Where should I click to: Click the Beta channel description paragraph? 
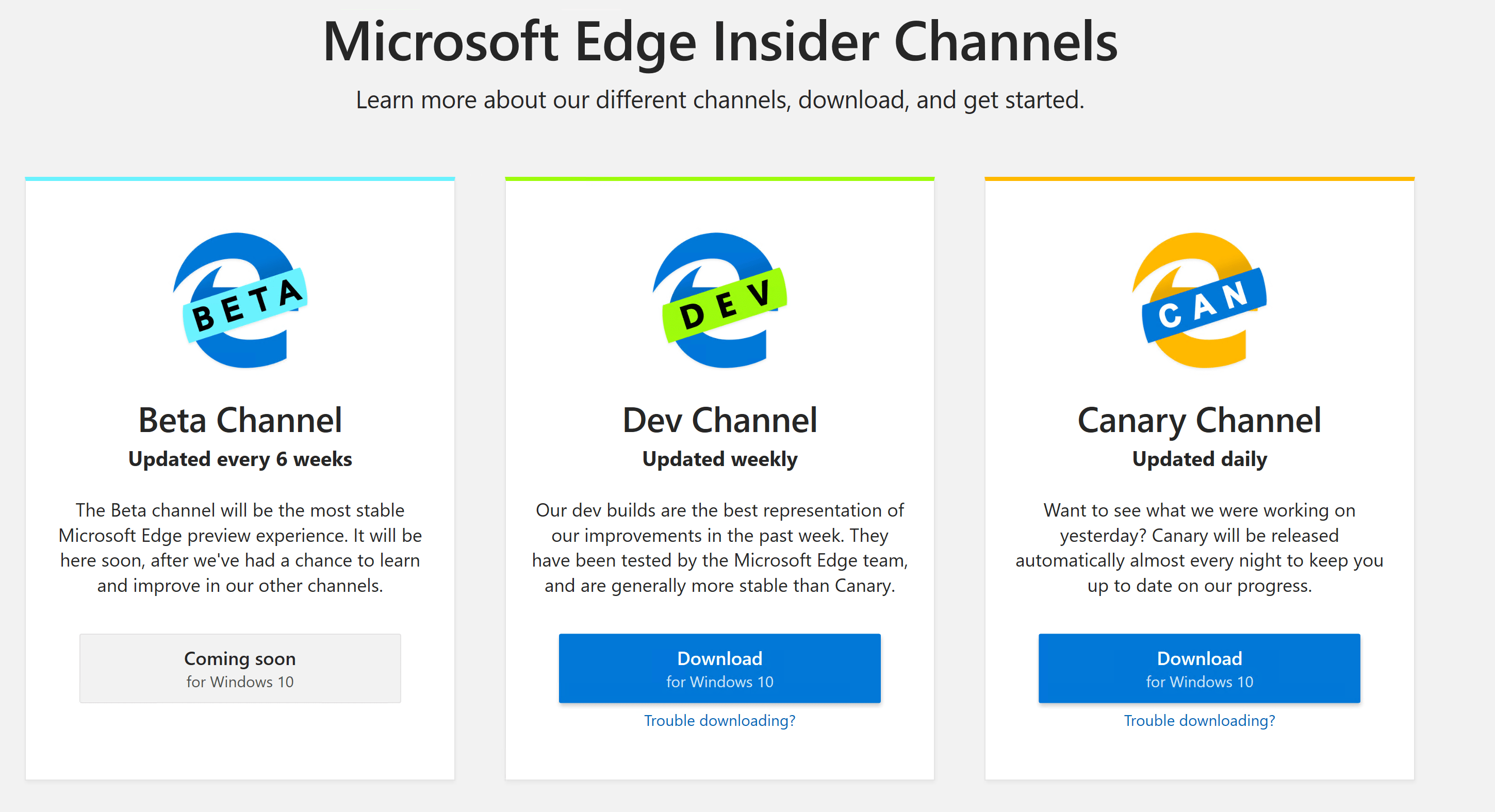pos(240,548)
